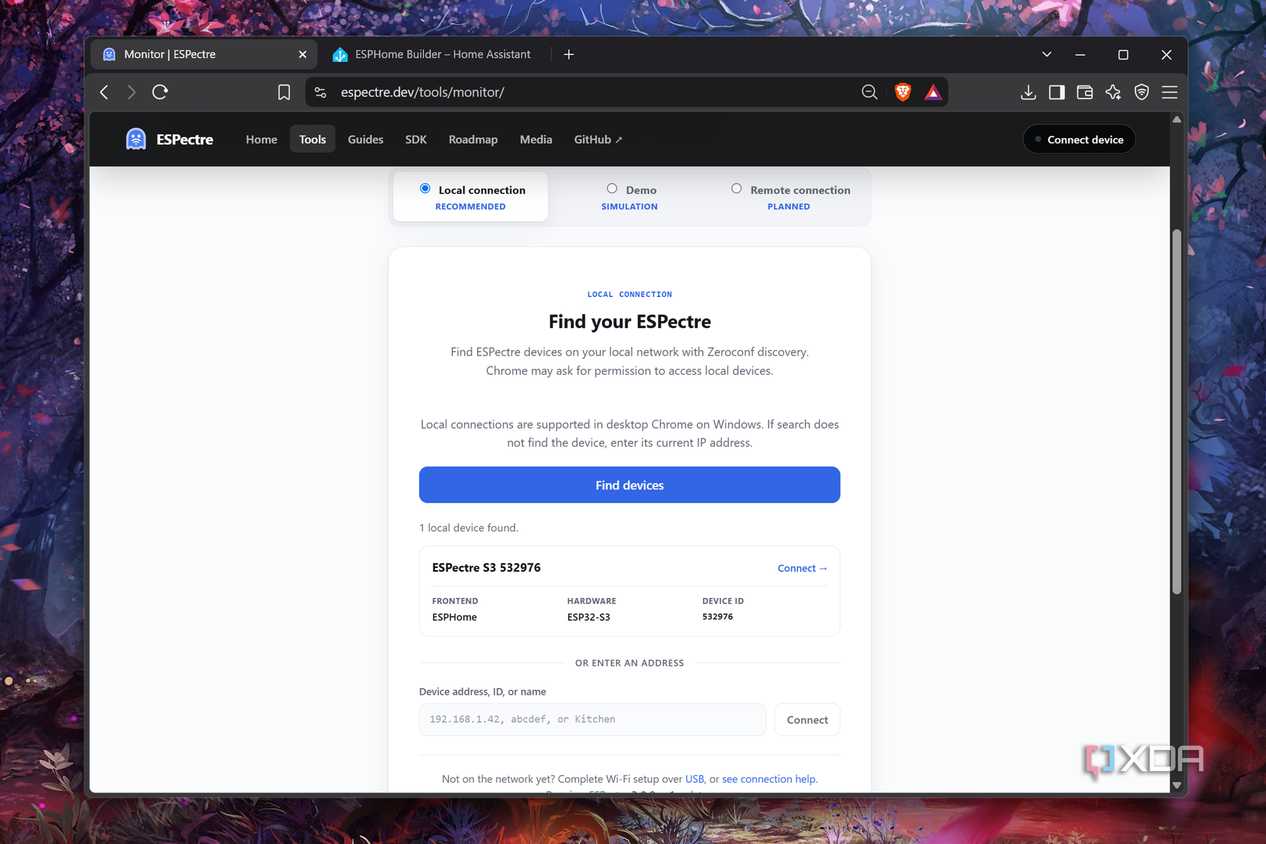The image size is (1266, 844).
Task: Open the downloads icon in toolbar
Action: 1028,92
